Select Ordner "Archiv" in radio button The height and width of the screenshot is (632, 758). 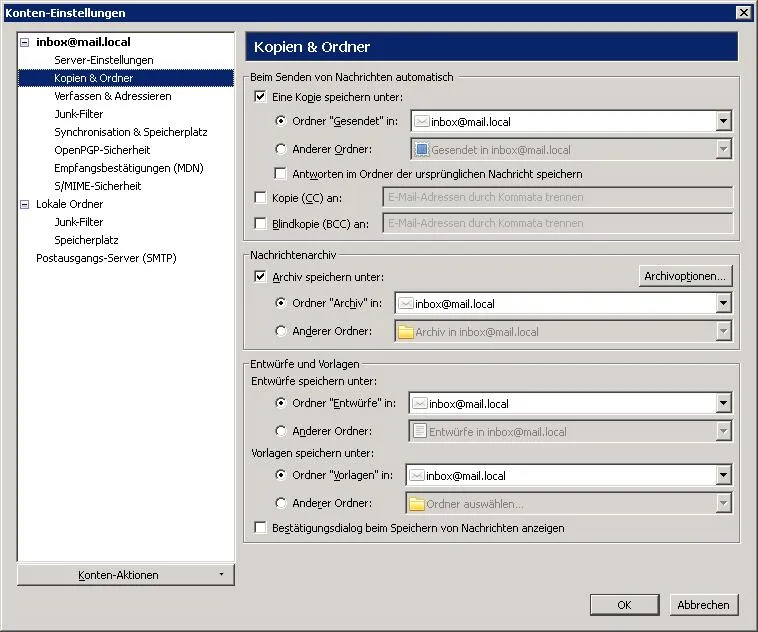tap(280, 303)
